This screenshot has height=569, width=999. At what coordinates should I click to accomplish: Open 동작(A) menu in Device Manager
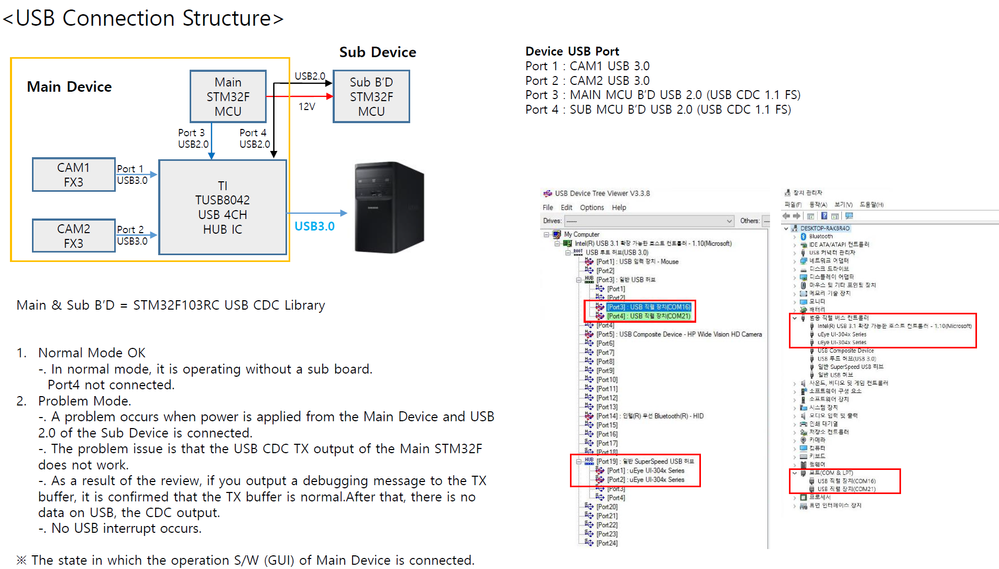click(817, 205)
